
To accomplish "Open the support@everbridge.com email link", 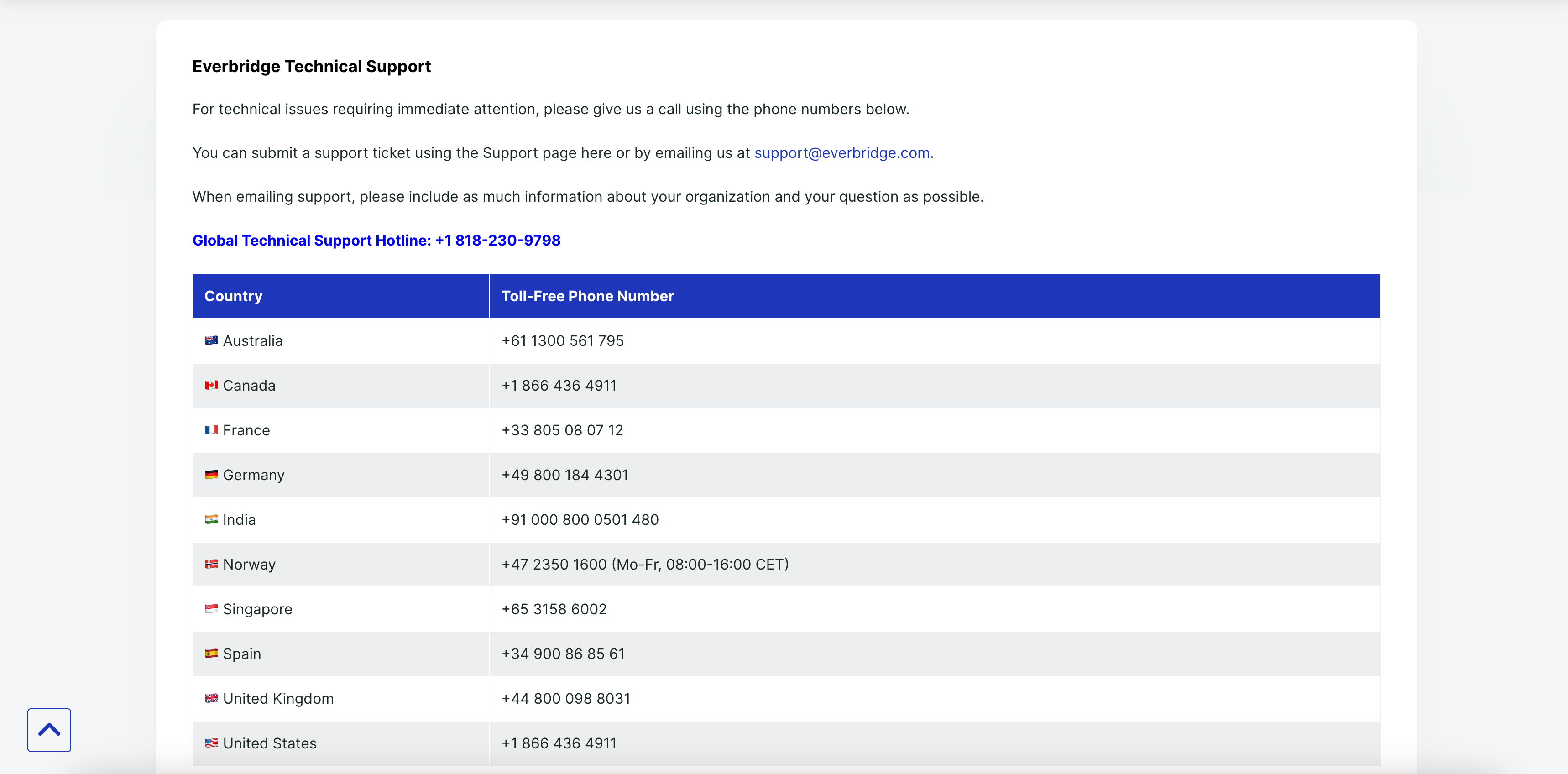I will tap(842, 153).
